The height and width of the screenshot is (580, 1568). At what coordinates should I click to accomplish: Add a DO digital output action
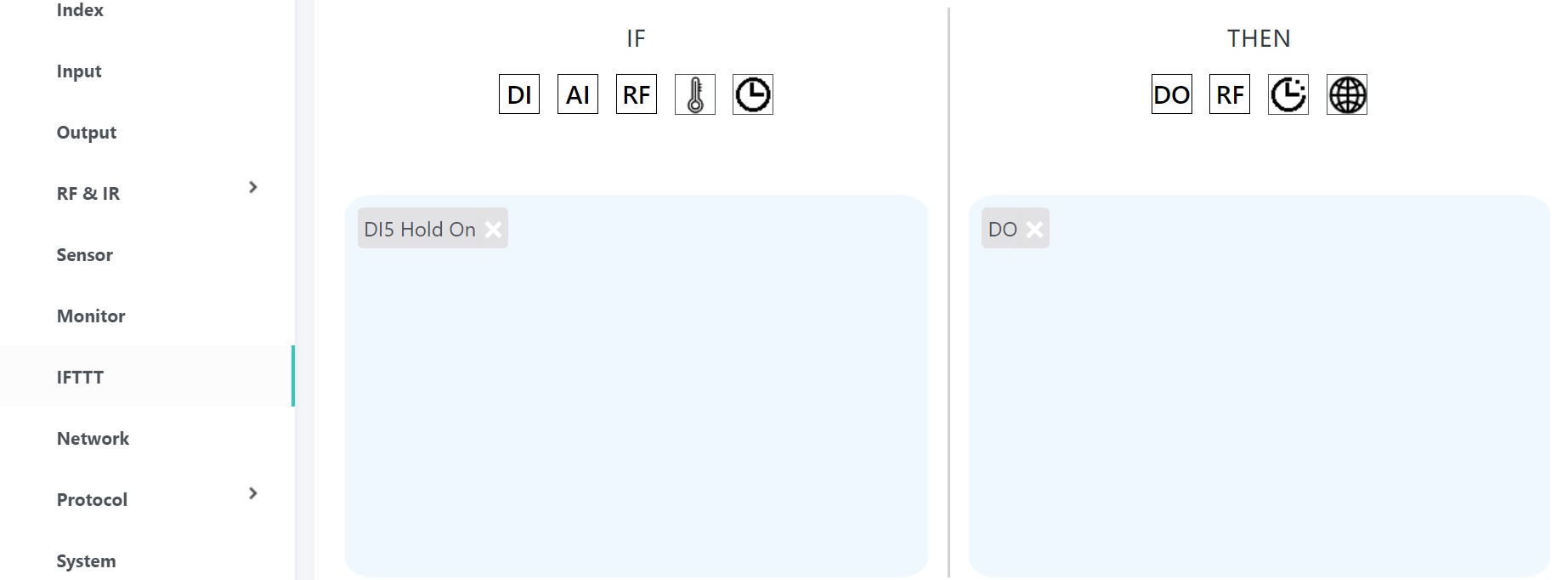[1171, 94]
